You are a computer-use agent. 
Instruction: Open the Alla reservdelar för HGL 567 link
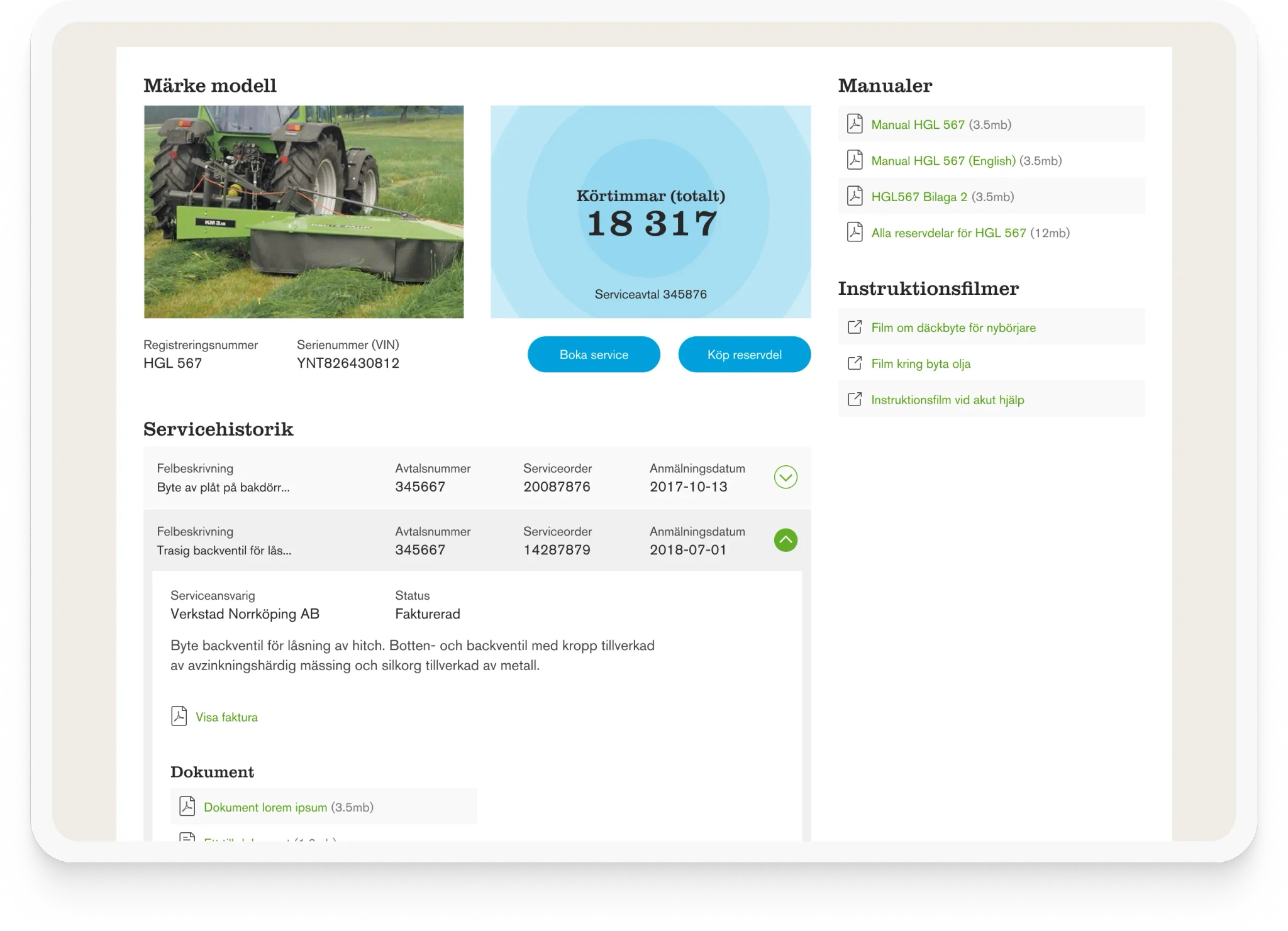coord(948,233)
